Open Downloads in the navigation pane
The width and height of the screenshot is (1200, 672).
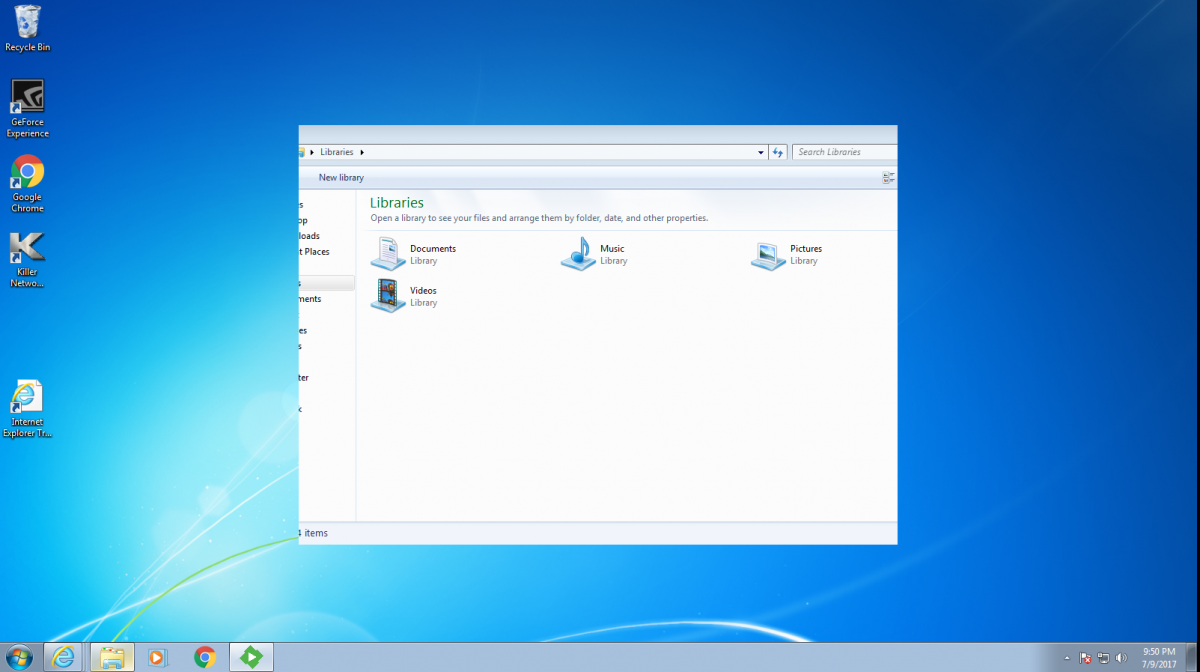click(x=309, y=236)
